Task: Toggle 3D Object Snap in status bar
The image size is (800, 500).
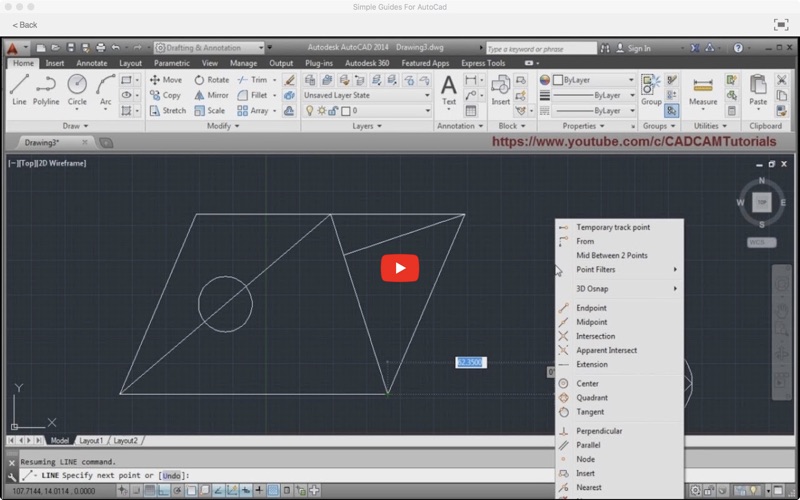Action: pos(205,491)
